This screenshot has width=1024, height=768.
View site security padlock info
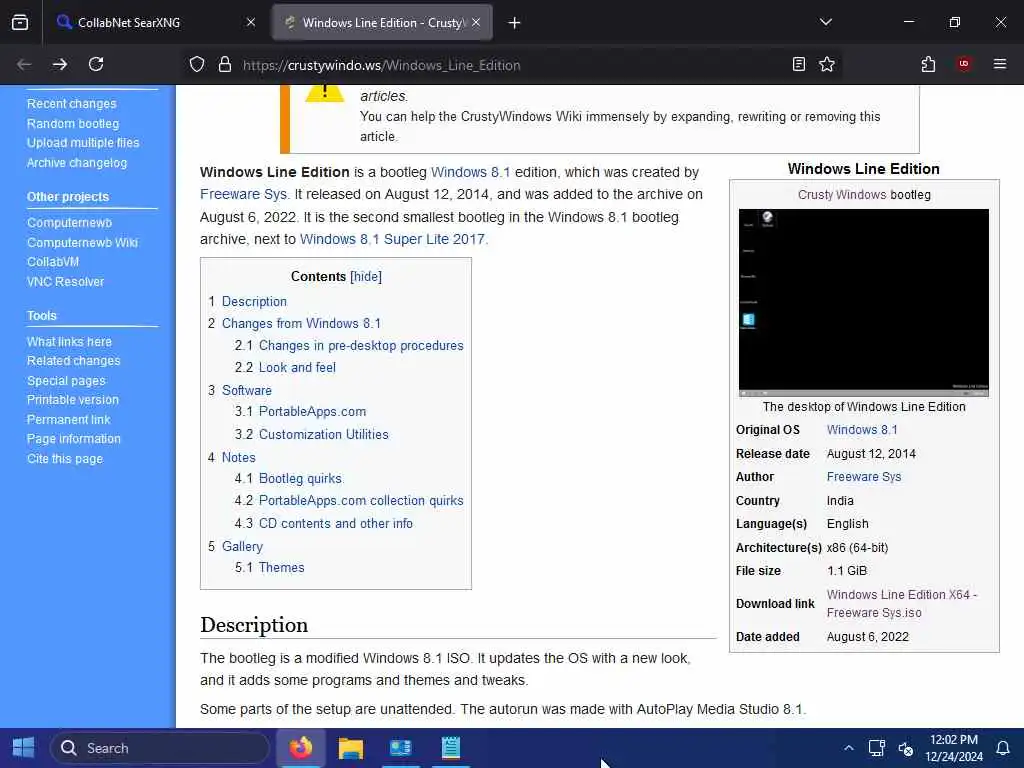[x=225, y=64]
